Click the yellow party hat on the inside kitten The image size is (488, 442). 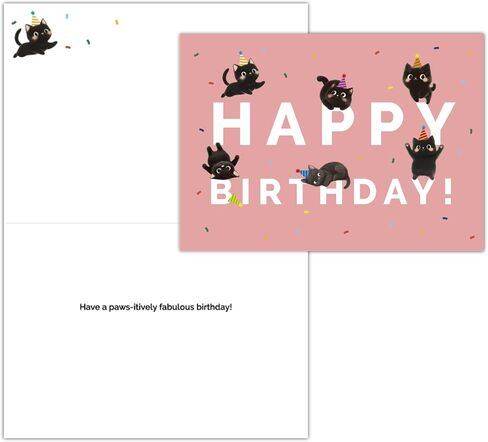coord(35,19)
